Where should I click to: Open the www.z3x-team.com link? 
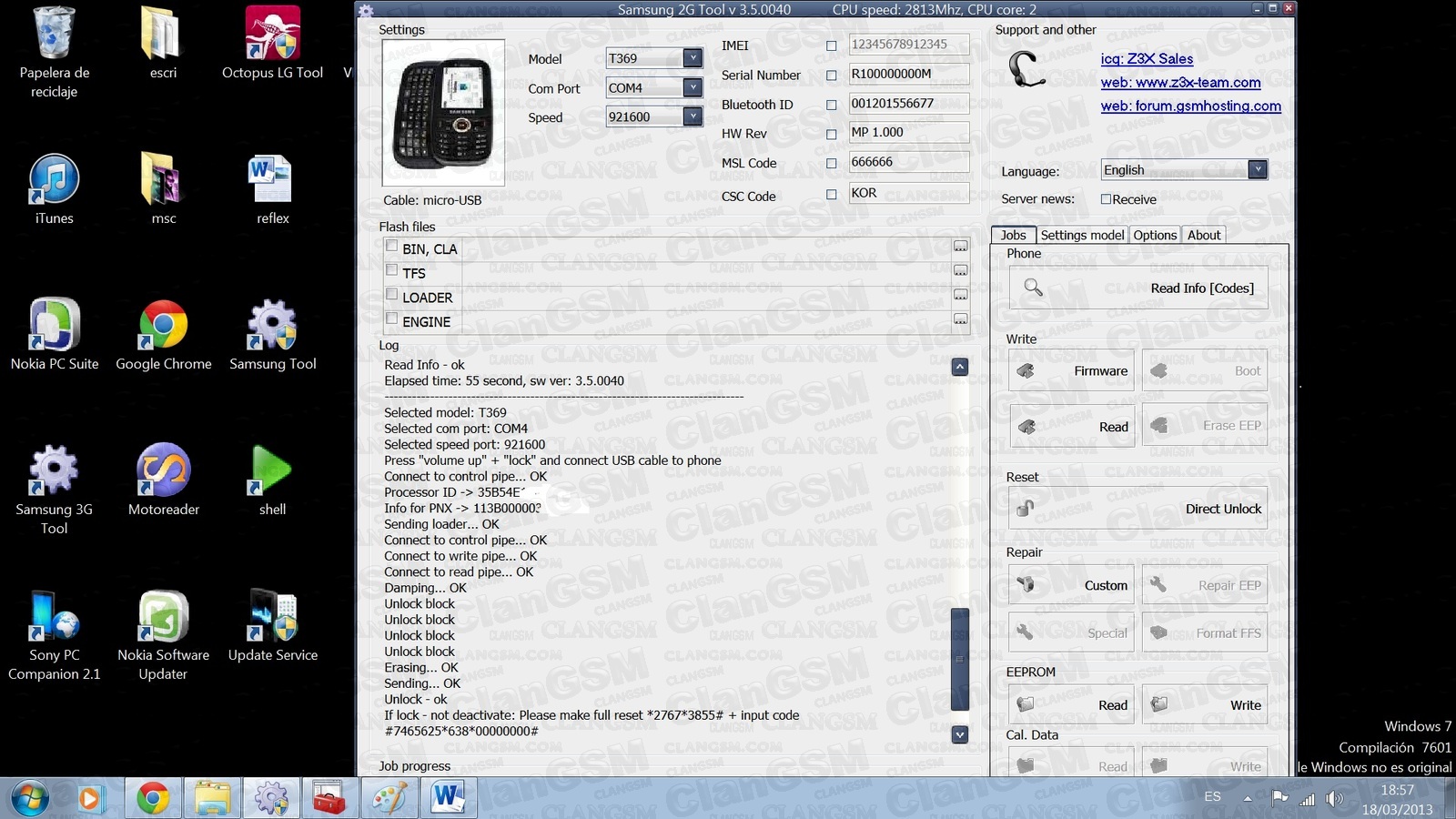[x=1181, y=83]
